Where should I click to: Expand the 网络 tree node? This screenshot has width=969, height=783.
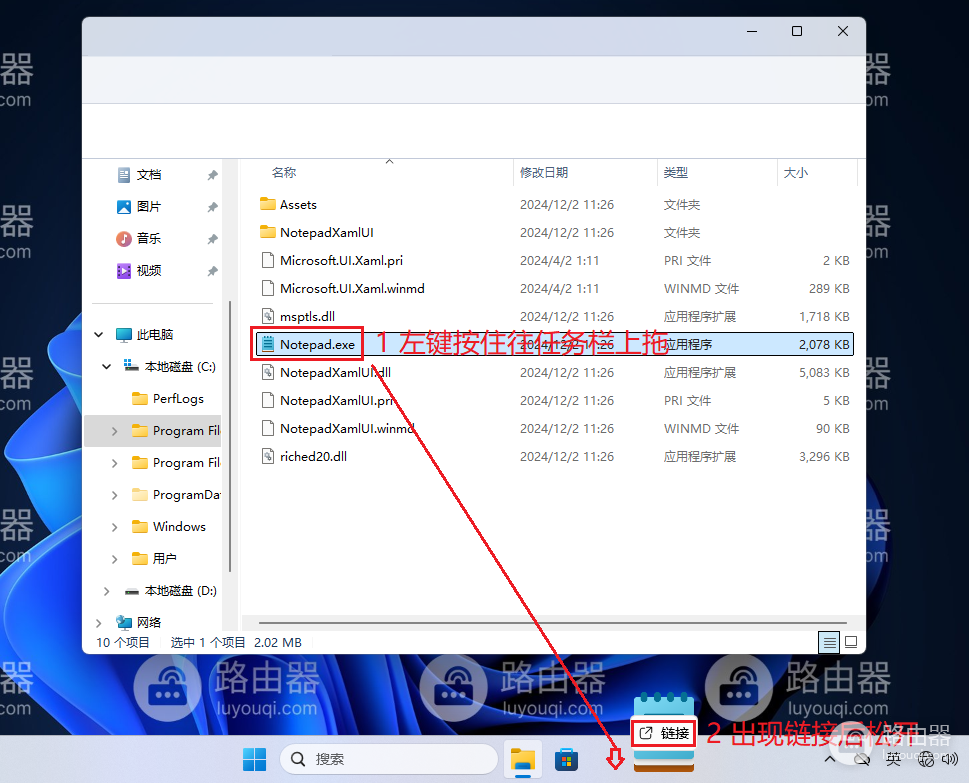(99, 623)
